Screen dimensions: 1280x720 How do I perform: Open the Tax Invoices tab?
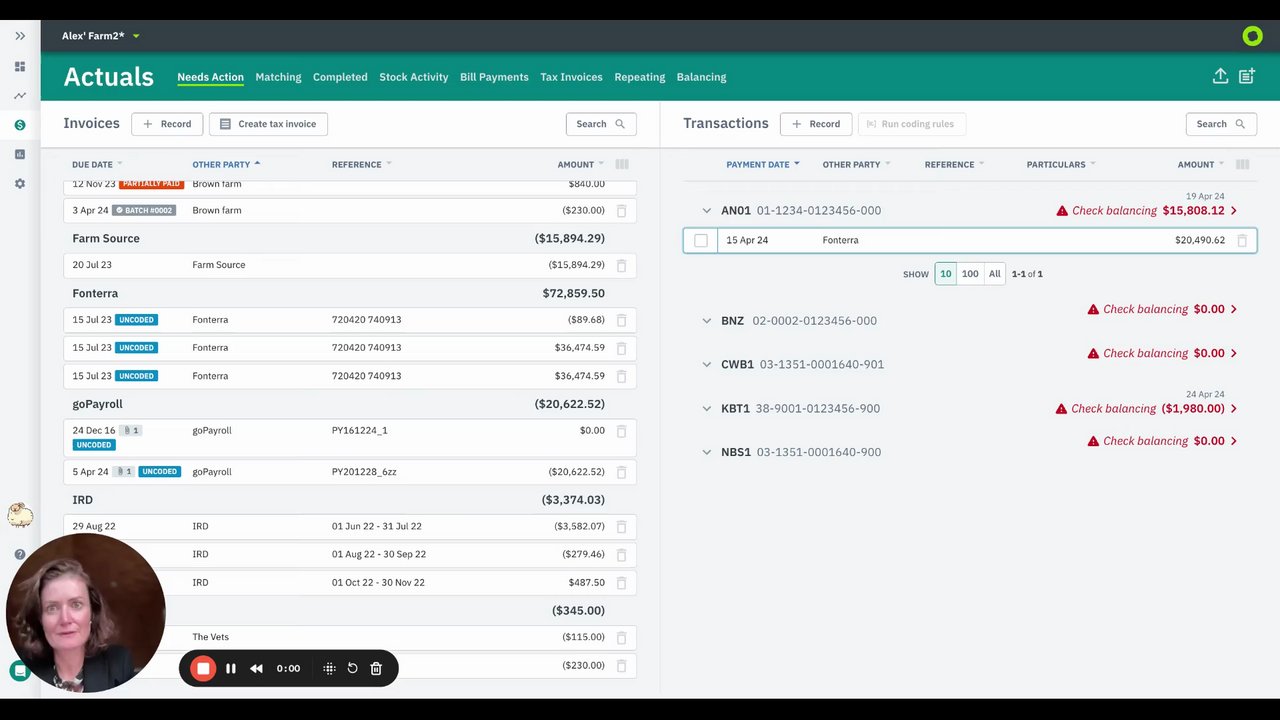[x=571, y=77]
